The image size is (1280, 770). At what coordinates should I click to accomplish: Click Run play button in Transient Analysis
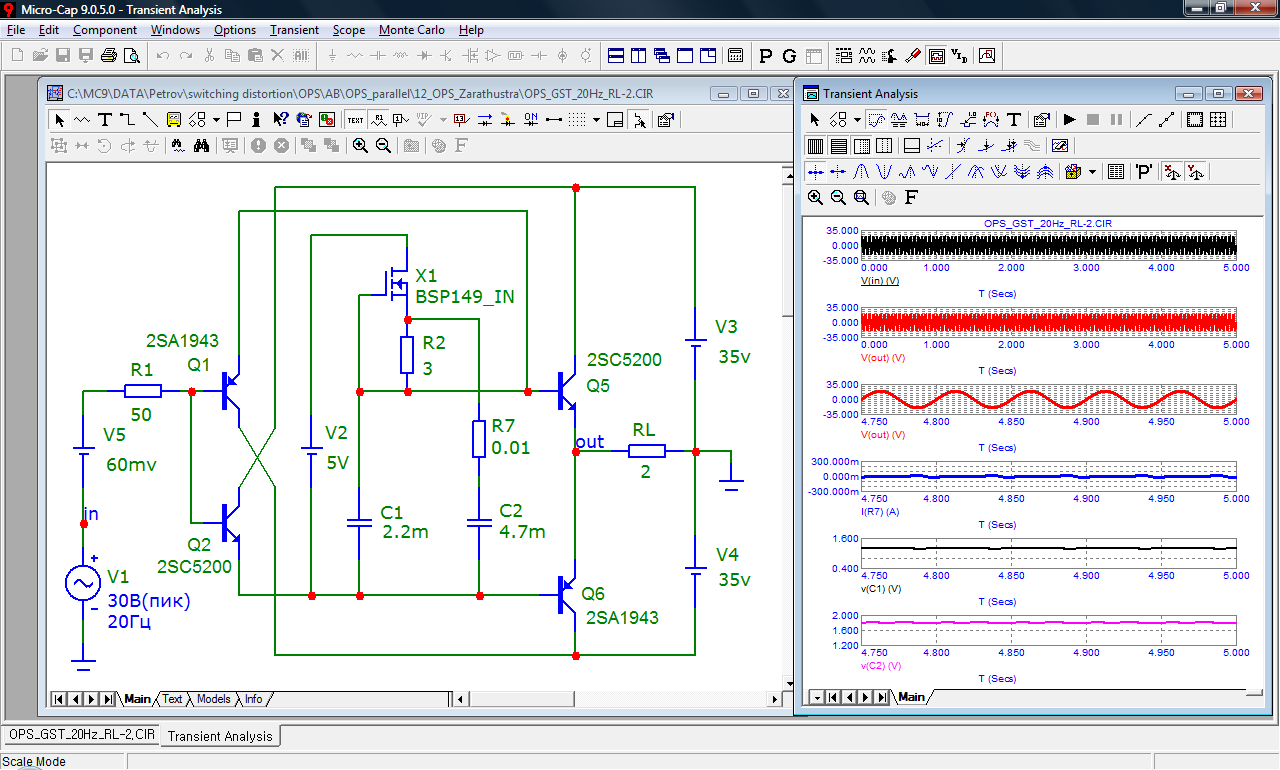pos(1069,120)
